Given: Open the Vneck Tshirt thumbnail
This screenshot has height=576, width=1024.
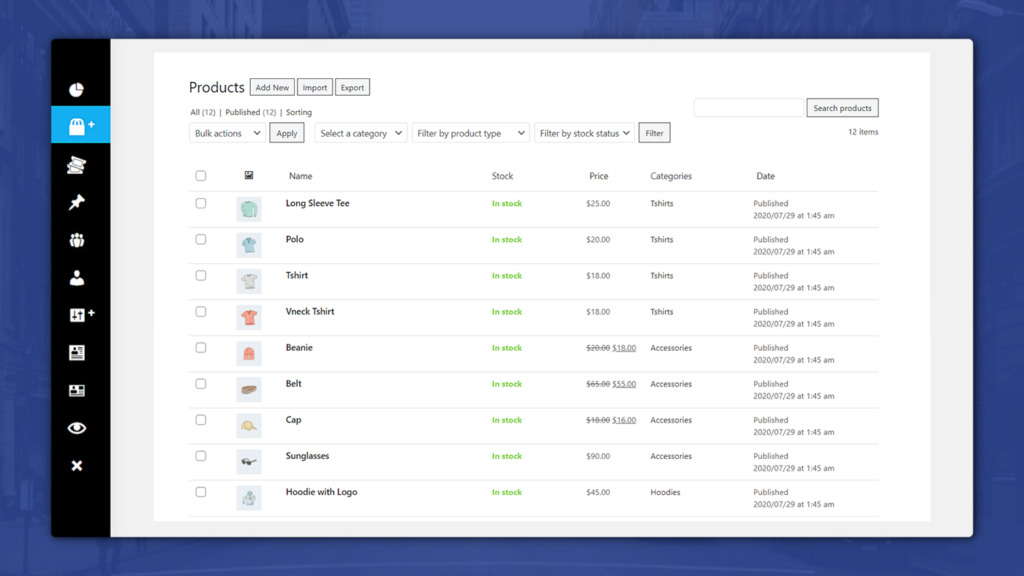Looking at the screenshot, I should click(x=249, y=318).
